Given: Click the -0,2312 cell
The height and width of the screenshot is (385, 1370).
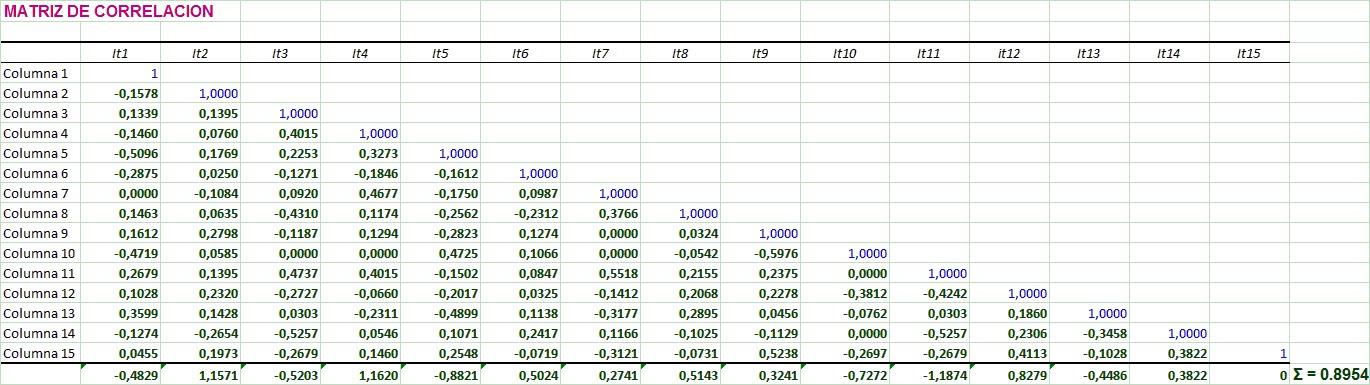Looking at the screenshot, I should pyautogui.click(x=520, y=213).
